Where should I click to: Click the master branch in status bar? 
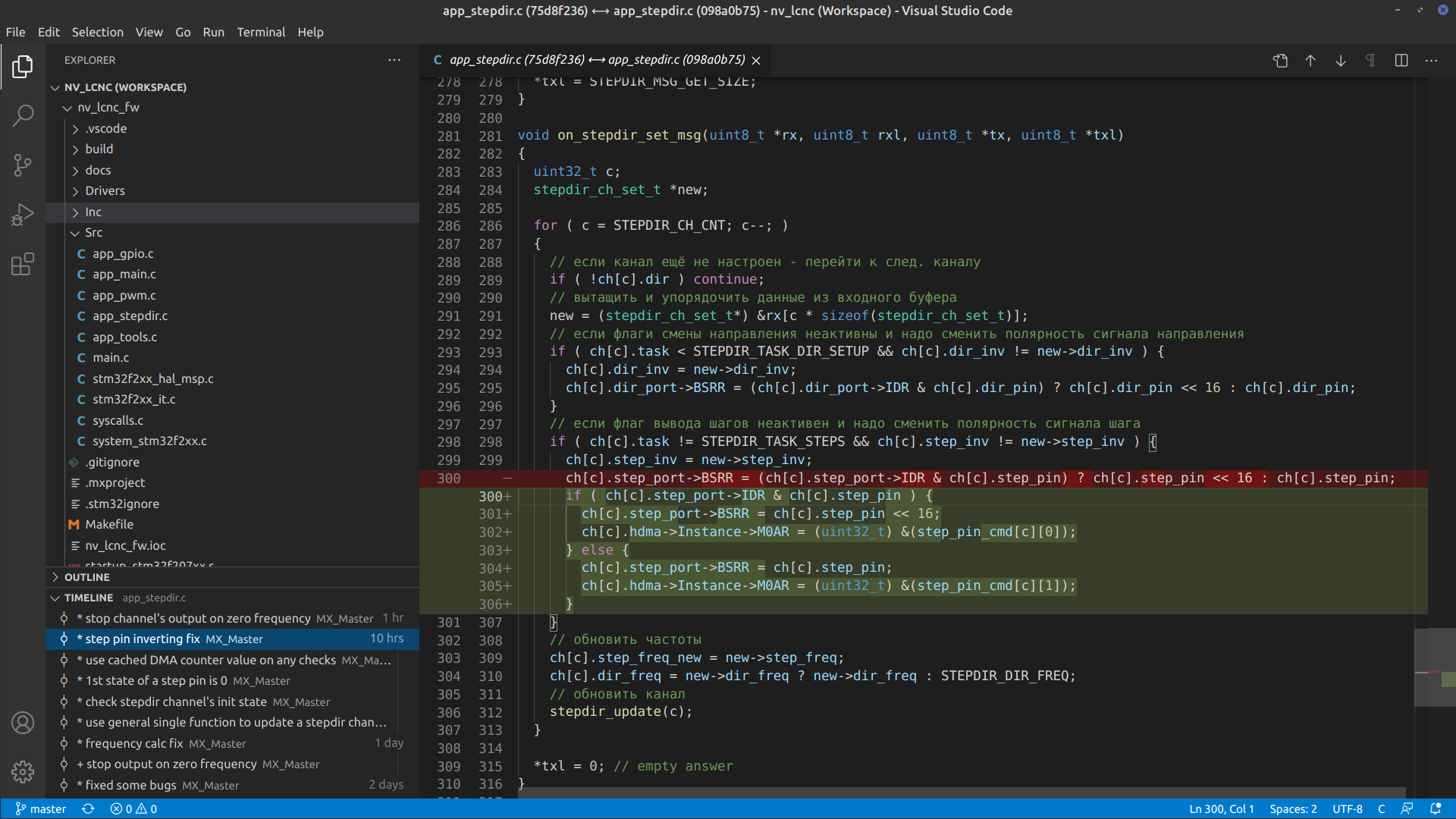(x=41, y=809)
